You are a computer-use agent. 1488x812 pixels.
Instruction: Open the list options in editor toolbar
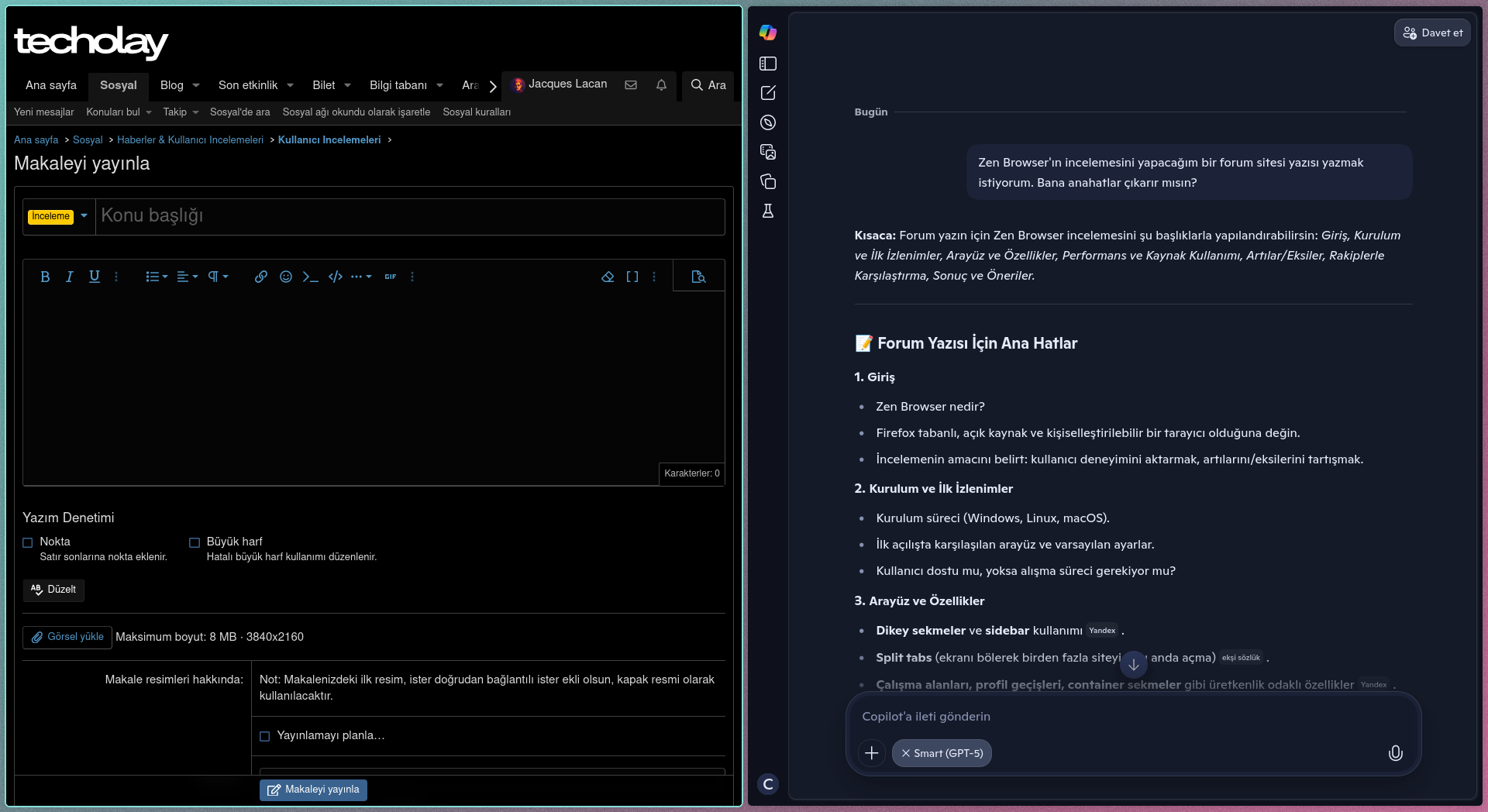(157, 277)
